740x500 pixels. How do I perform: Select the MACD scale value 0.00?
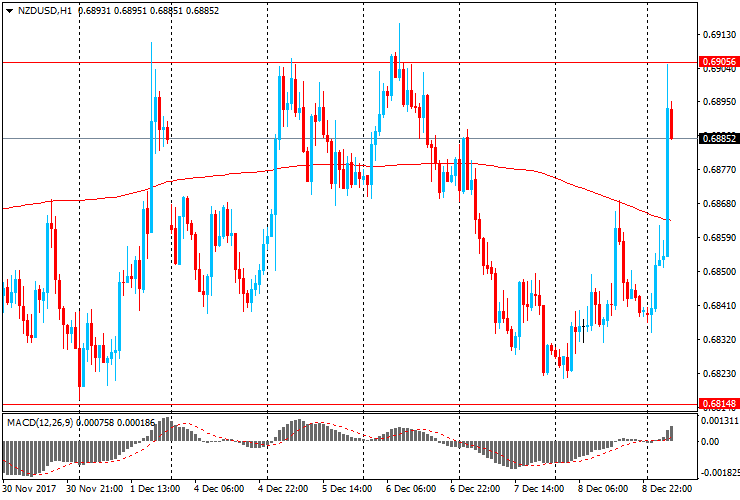(710, 442)
